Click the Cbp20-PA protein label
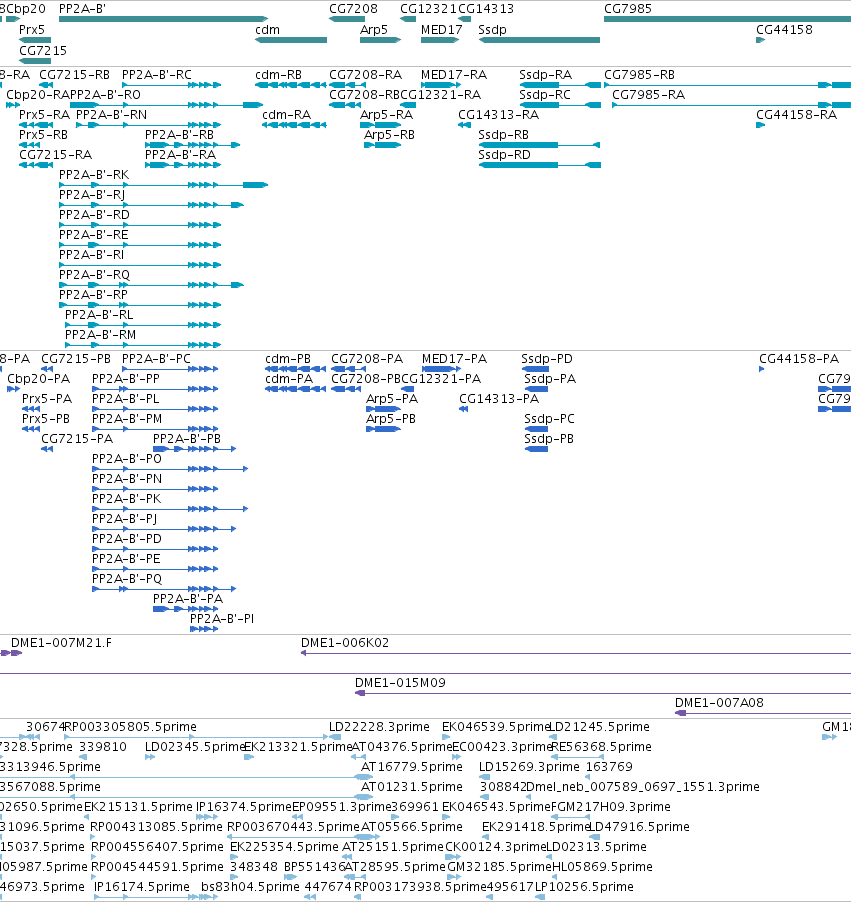Screen dimensions: 851x902 [38, 379]
